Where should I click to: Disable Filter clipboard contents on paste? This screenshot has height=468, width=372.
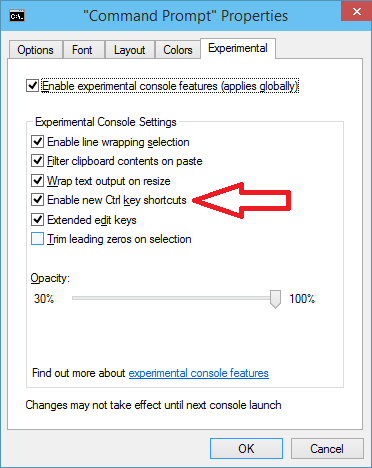37,161
